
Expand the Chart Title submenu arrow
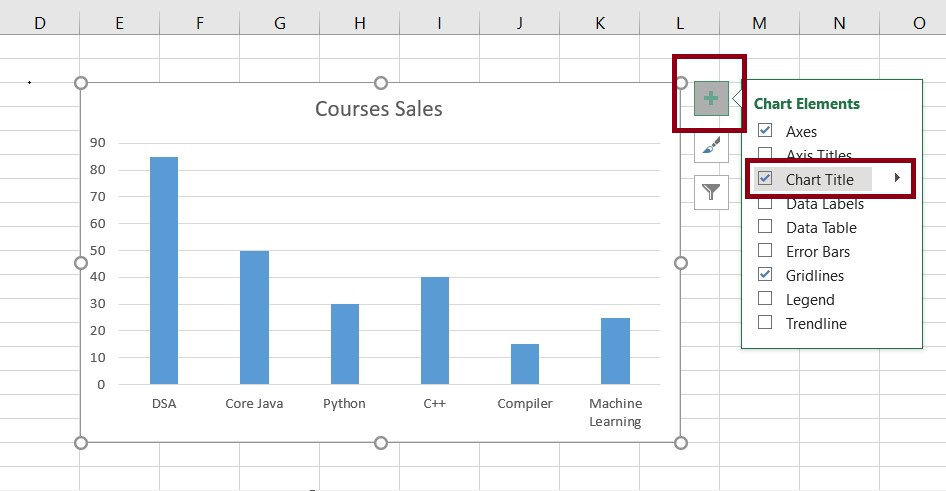coord(897,179)
